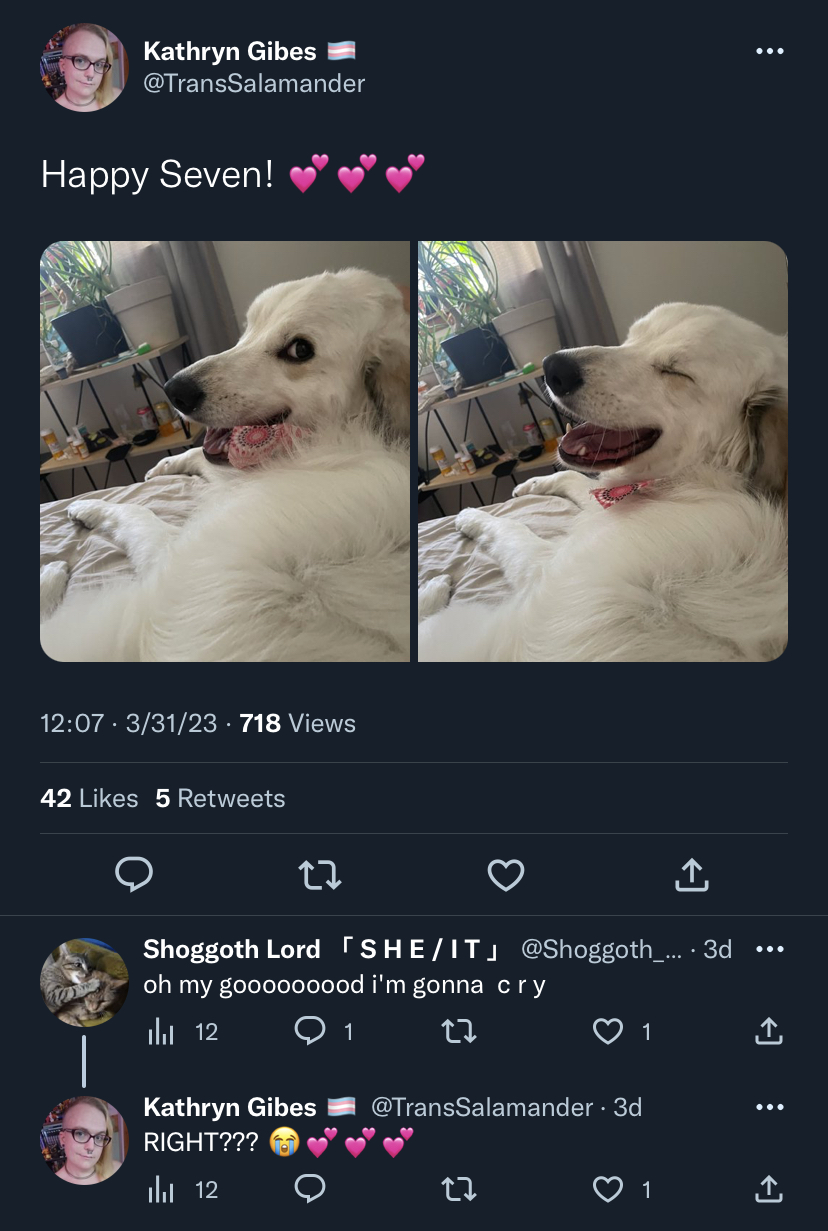
Task: Open Kathryn Gibes profile picture at top
Action: pos(84,68)
